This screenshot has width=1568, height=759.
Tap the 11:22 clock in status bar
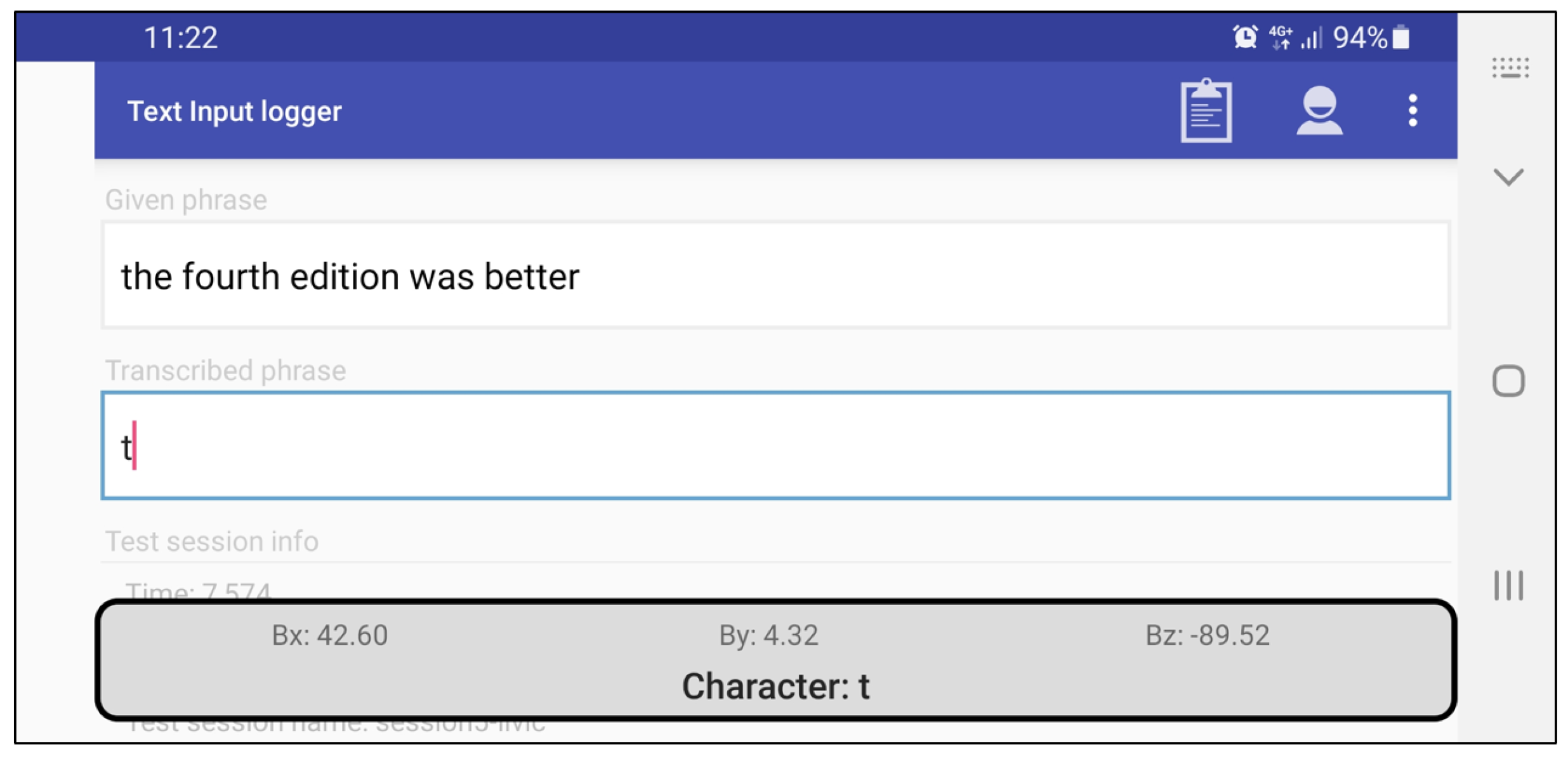coord(181,37)
